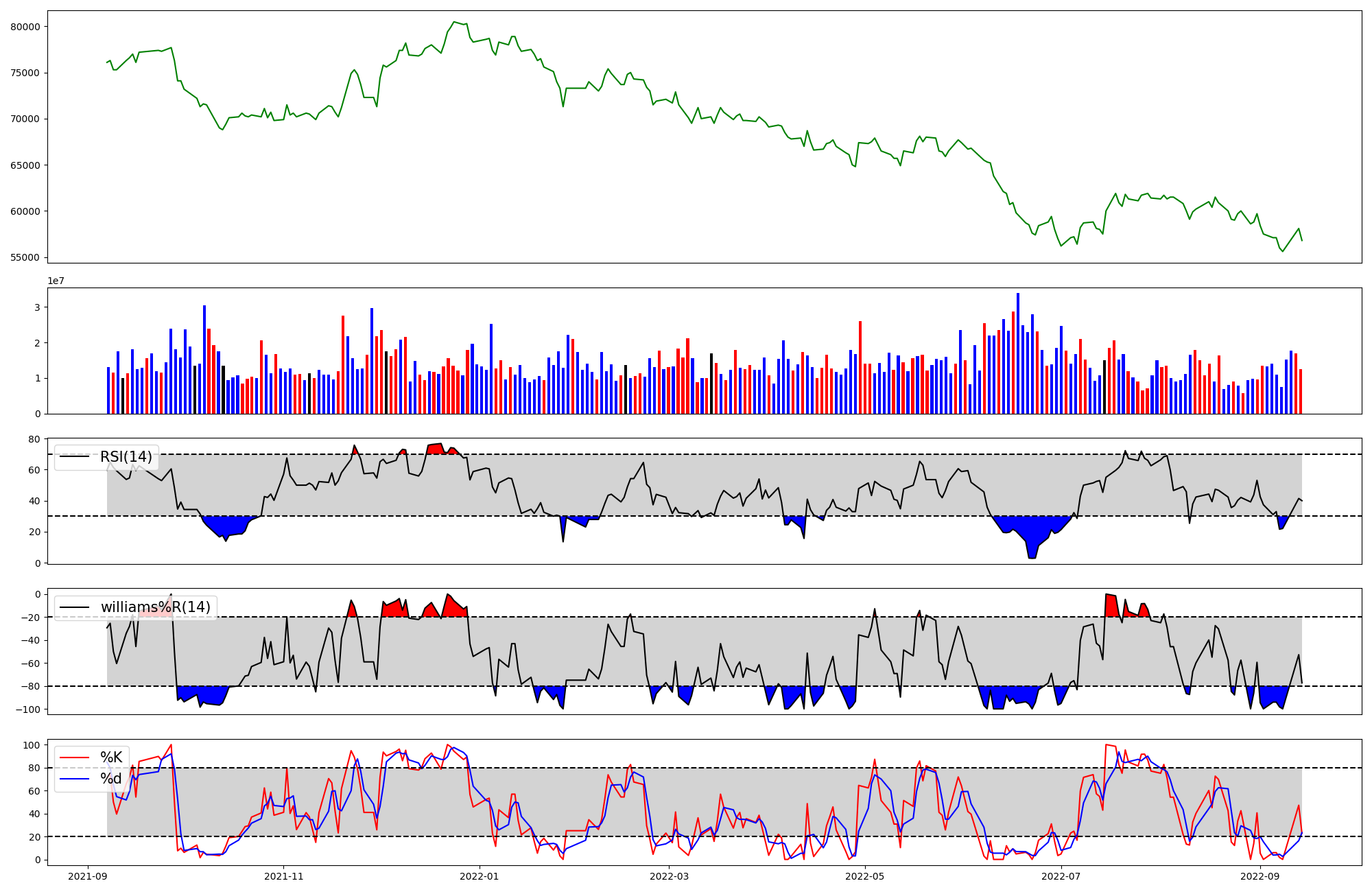Click the %K legend label
The height and width of the screenshot is (892, 1372).
(x=111, y=758)
